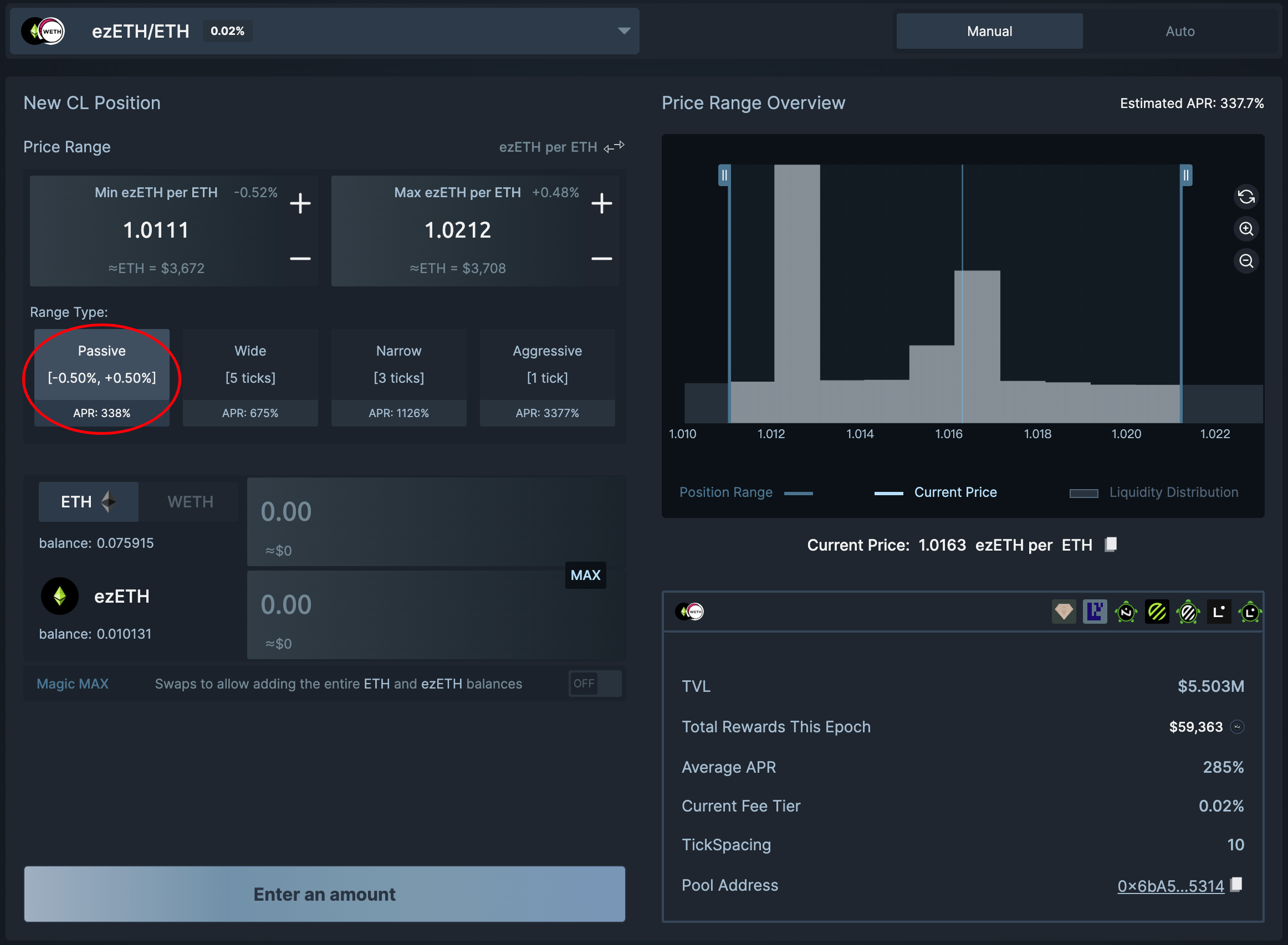Click the ETH amount input field
Image resolution: width=1288 pixels, height=945 pixels.
tap(435, 522)
